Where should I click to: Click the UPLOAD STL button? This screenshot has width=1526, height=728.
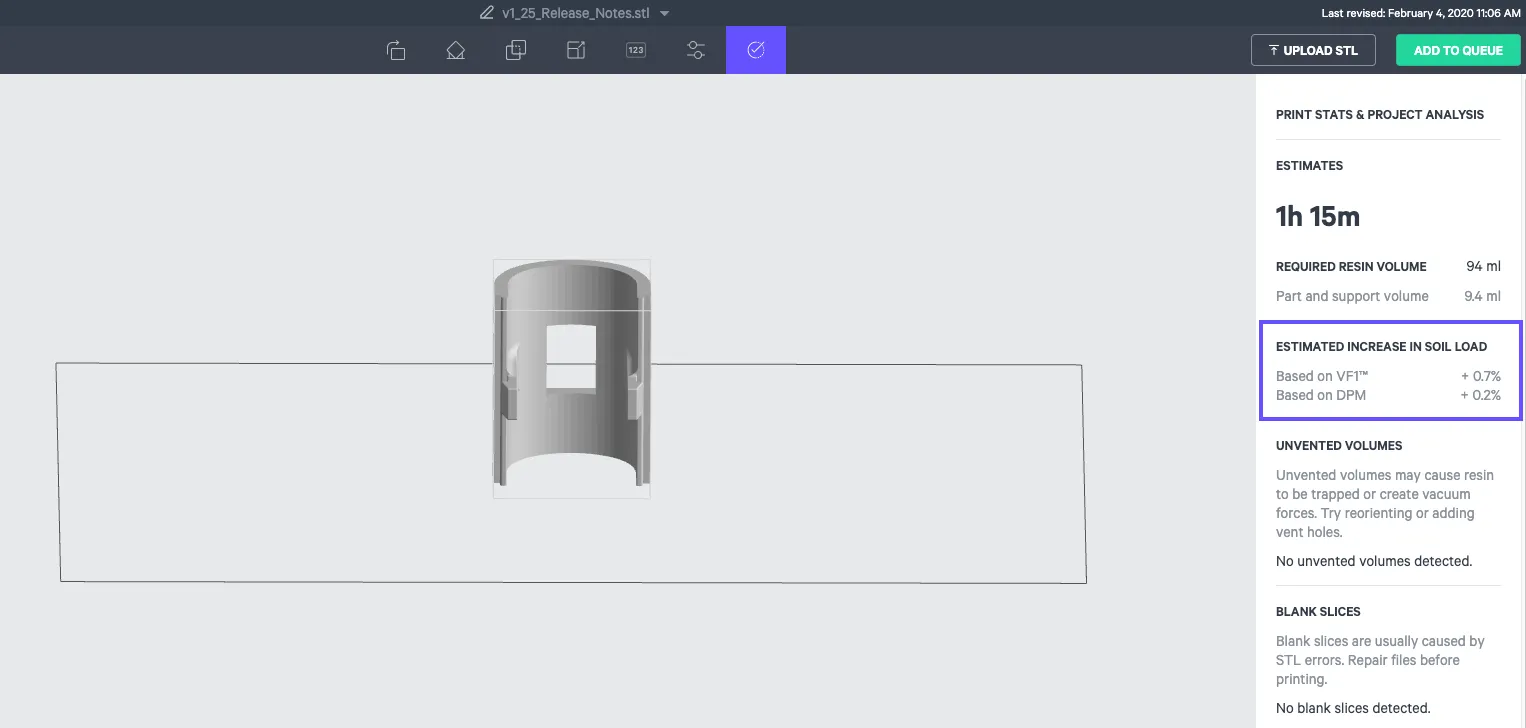(x=1313, y=50)
